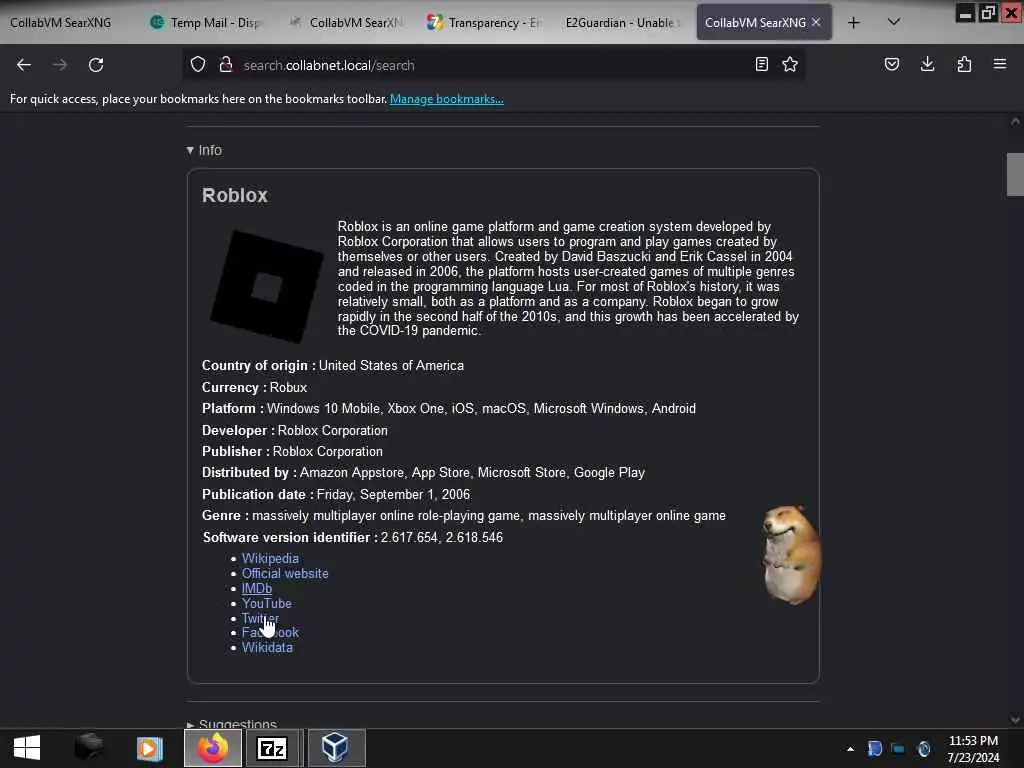Open the Firefox application menu

[x=1000, y=64]
